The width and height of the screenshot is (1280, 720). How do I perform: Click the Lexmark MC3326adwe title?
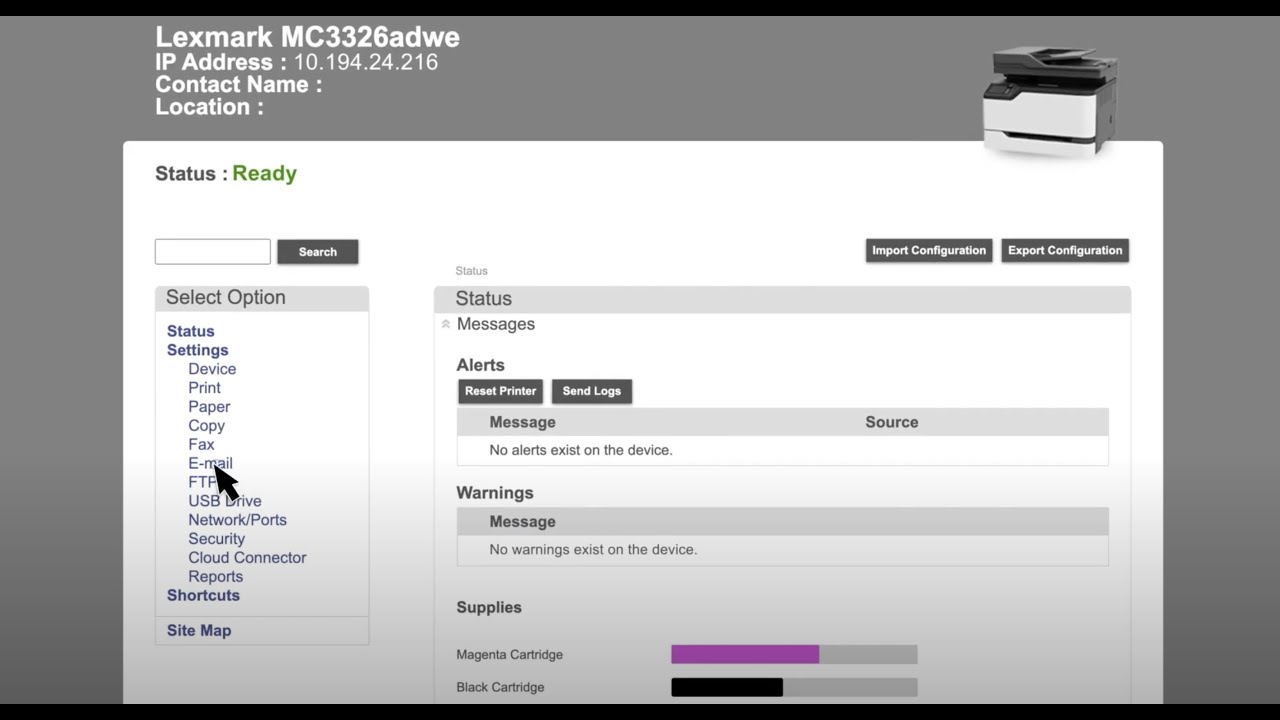tap(307, 37)
